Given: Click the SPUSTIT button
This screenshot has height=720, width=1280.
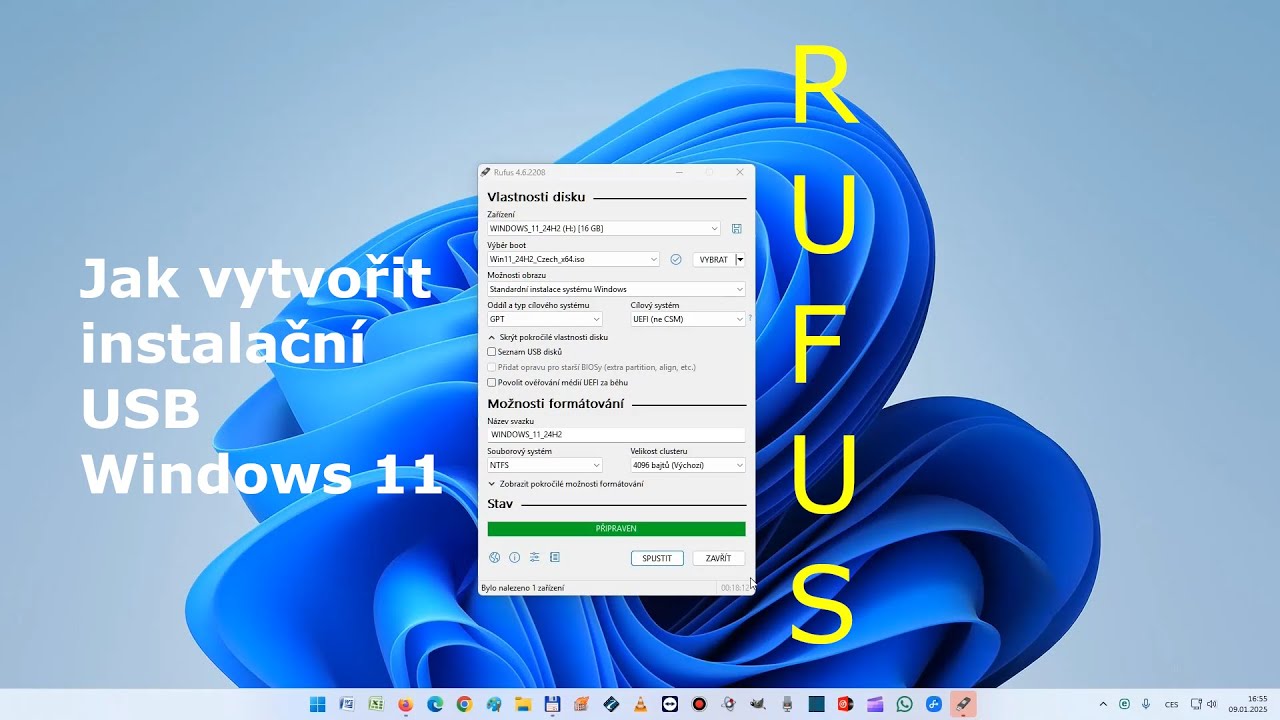Looking at the screenshot, I should [x=657, y=558].
